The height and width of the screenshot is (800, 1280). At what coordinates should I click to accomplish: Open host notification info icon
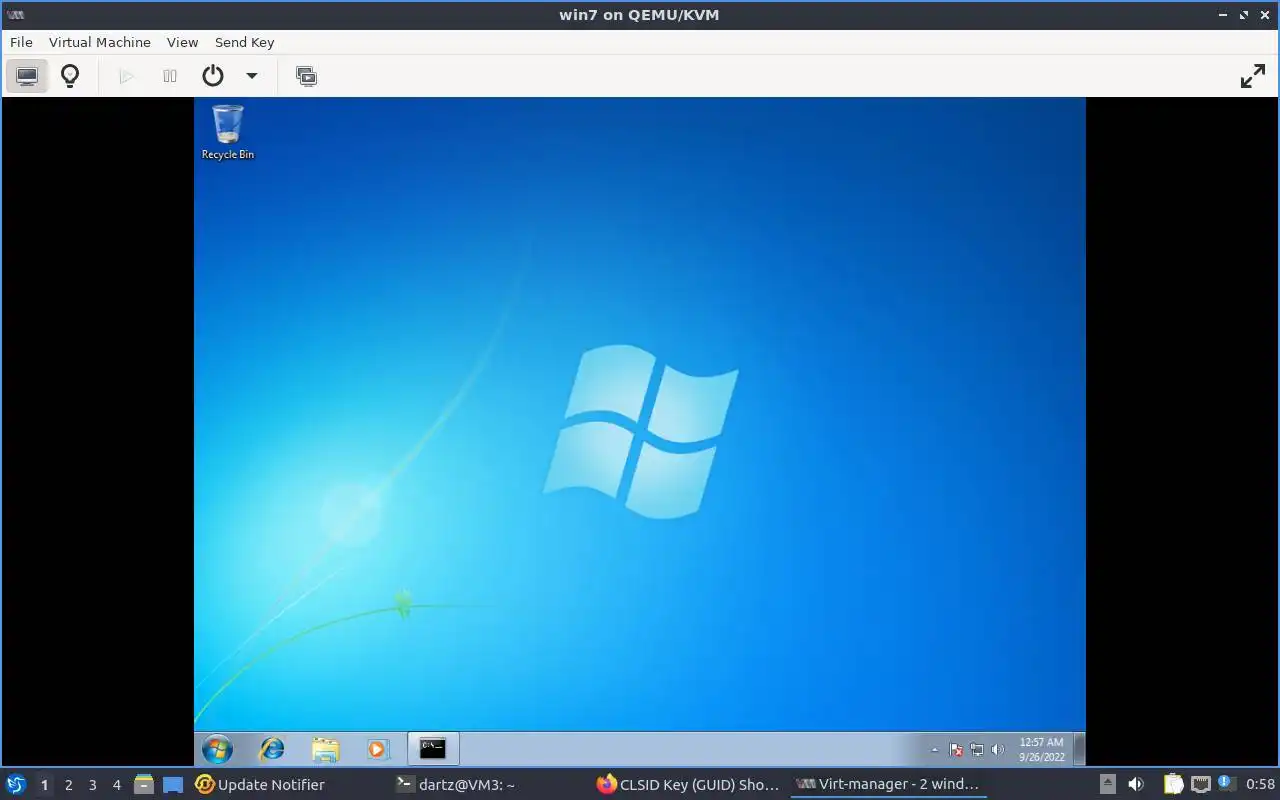[x=1225, y=785]
